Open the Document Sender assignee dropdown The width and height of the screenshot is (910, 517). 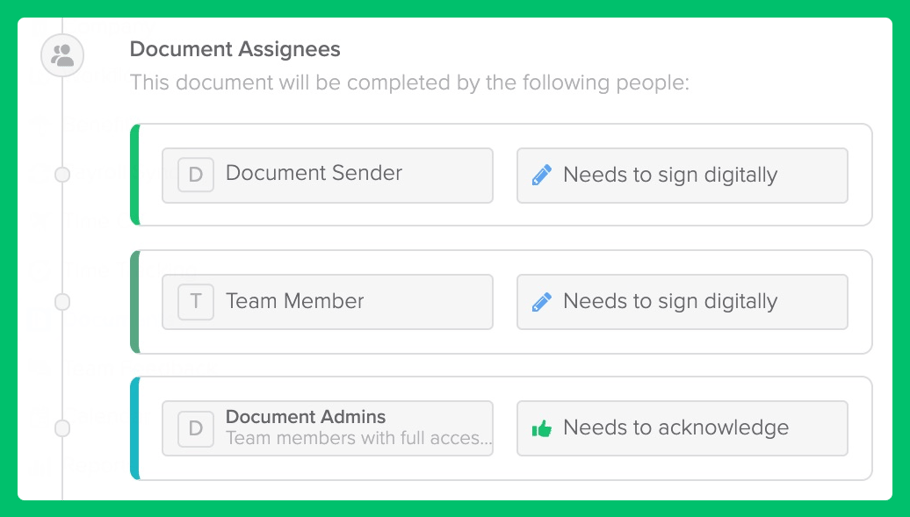327,175
